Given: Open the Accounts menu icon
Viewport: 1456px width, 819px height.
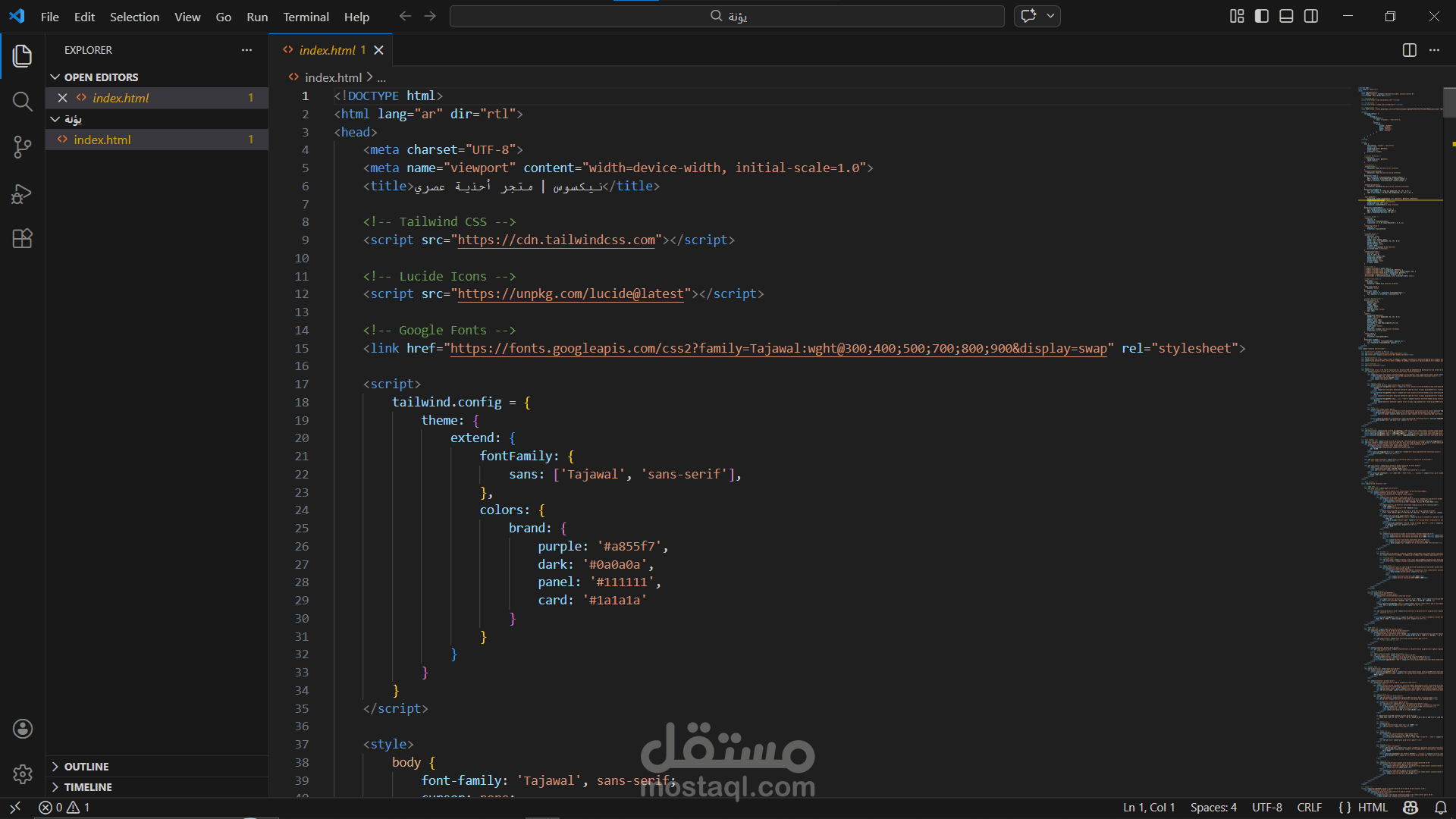Looking at the screenshot, I should pos(22,729).
